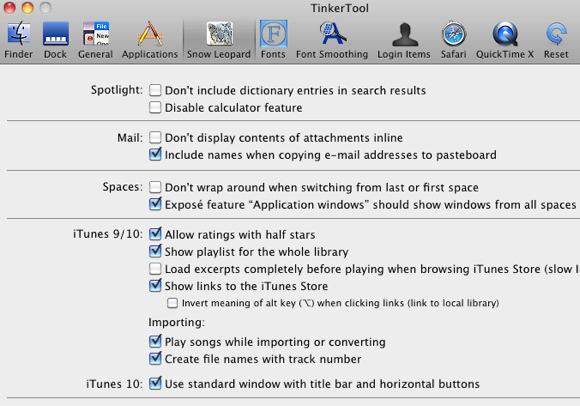Enable 'Don't display contents of attachments inline'

[155, 138]
